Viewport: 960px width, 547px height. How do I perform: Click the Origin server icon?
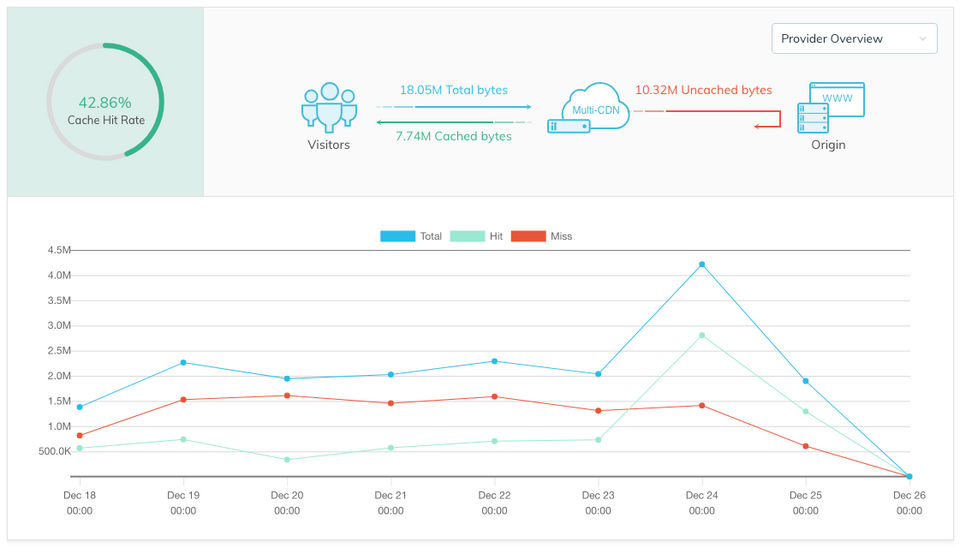coord(831,108)
